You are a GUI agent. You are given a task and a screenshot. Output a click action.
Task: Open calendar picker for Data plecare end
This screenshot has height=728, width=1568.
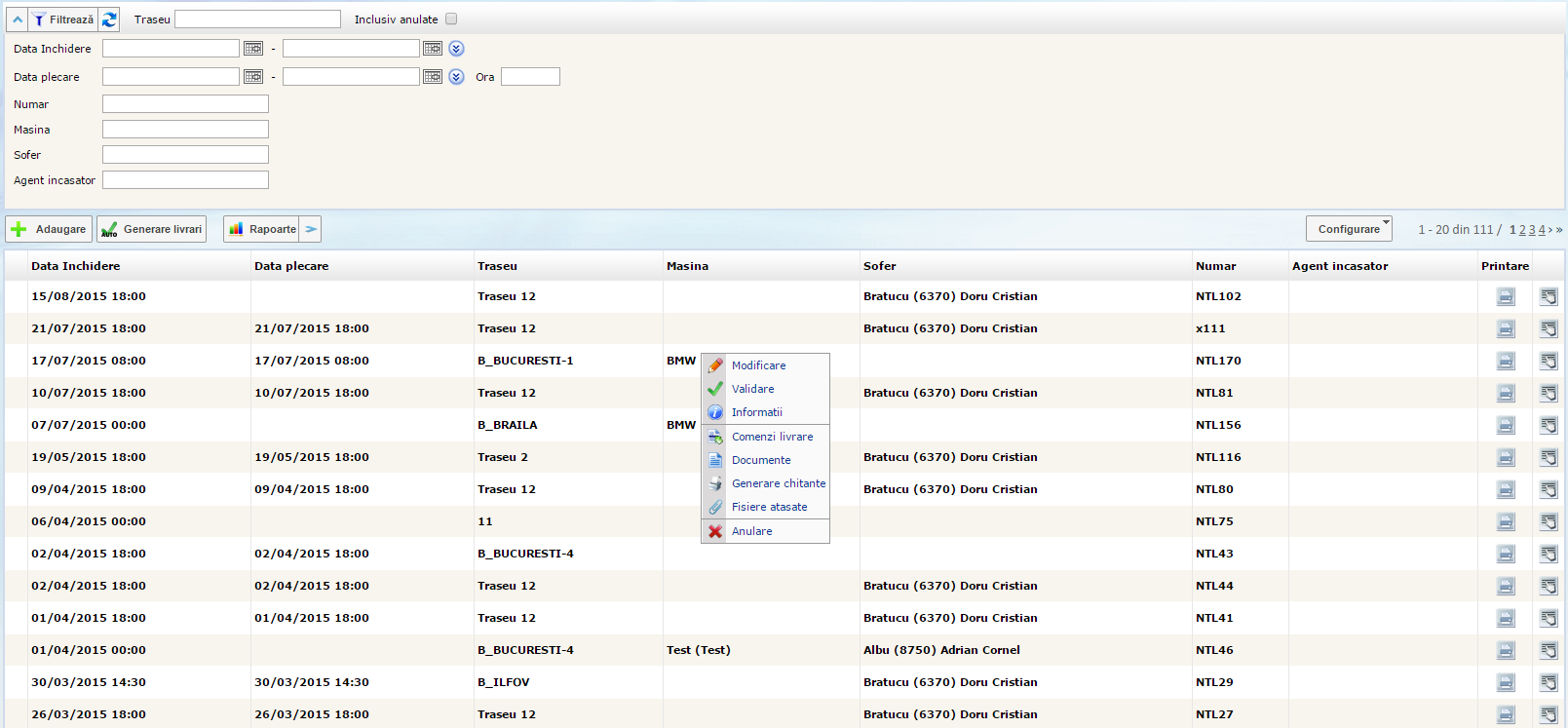[433, 77]
